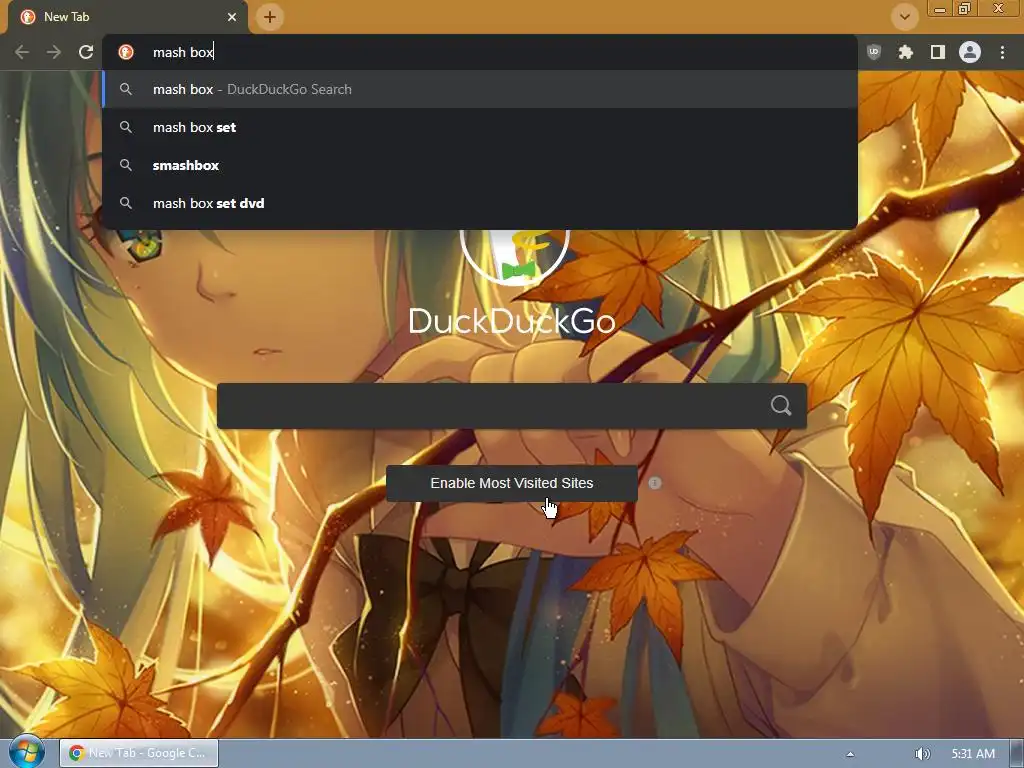Click Enable Most Visited Sites button
The width and height of the screenshot is (1024, 768).
(x=511, y=483)
